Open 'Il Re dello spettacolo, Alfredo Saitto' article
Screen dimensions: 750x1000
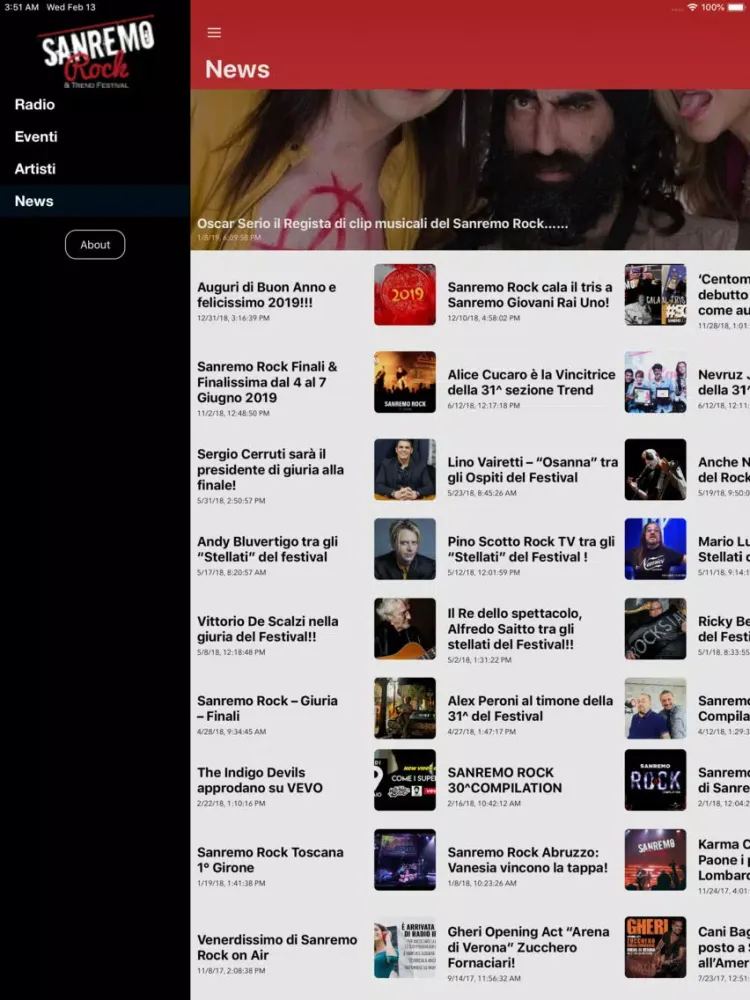pos(515,629)
